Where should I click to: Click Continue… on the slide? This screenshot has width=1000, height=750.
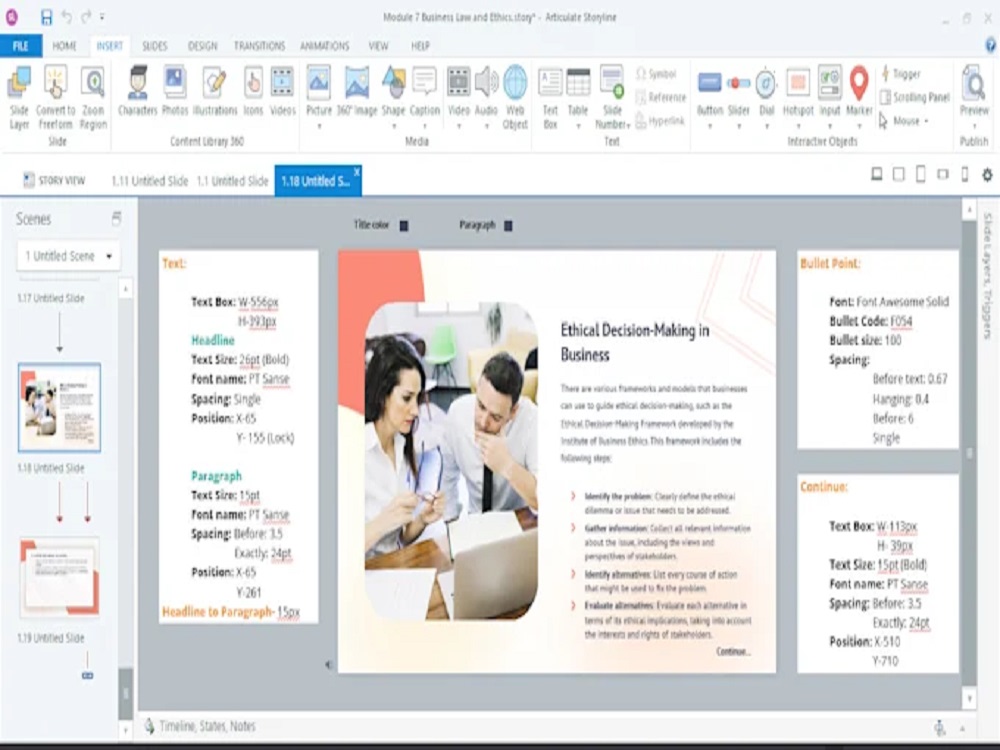733,651
